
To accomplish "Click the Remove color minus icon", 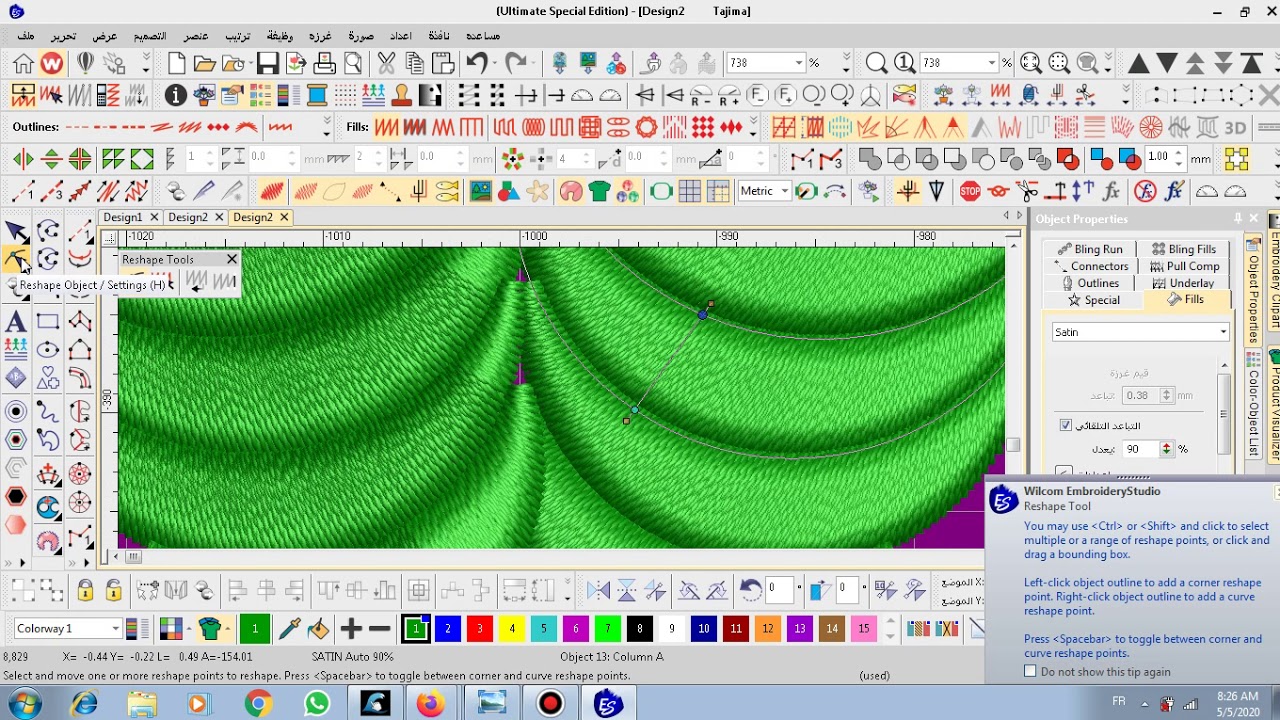I will click(379, 629).
